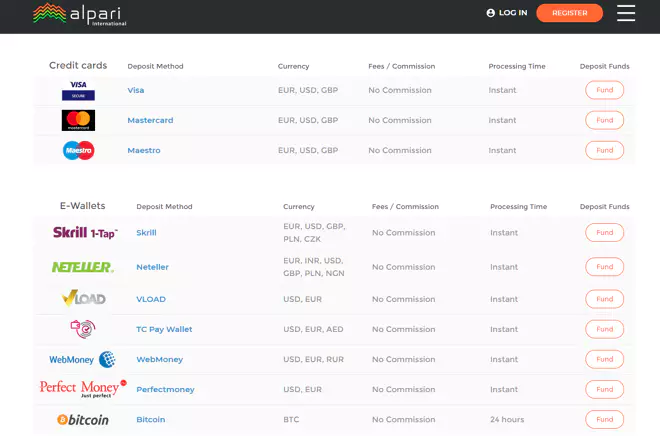
Task: Click the orange REGISTER button
Action: (x=570, y=13)
